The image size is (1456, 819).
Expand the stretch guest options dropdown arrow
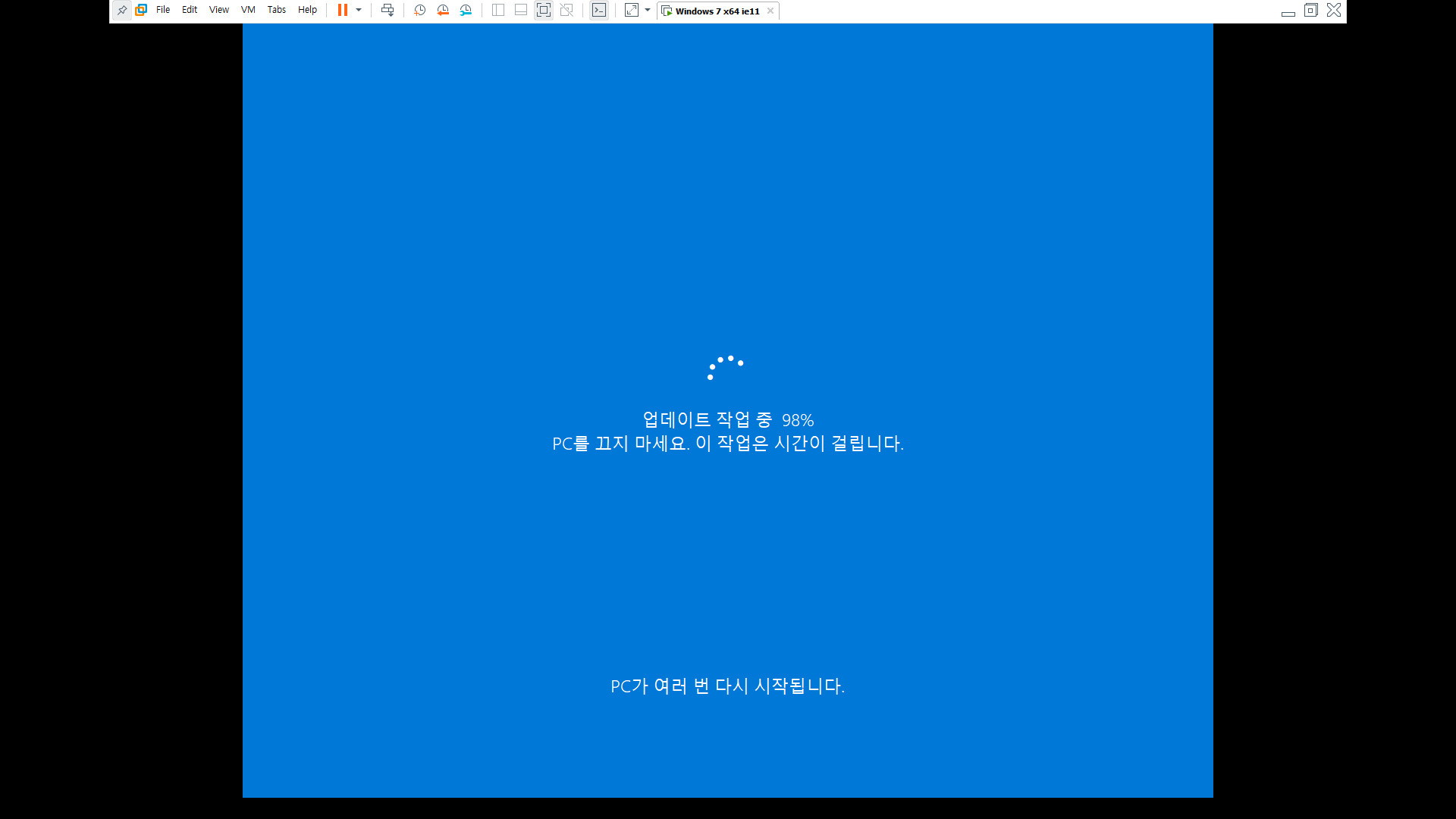pyautogui.click(x=648, y=10)
